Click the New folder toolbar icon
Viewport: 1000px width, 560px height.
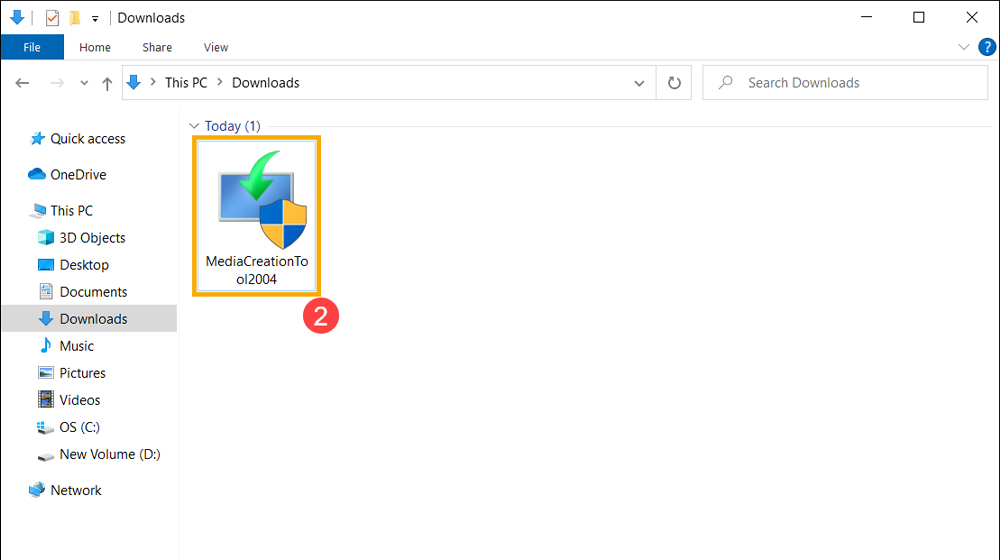[75, 18]
